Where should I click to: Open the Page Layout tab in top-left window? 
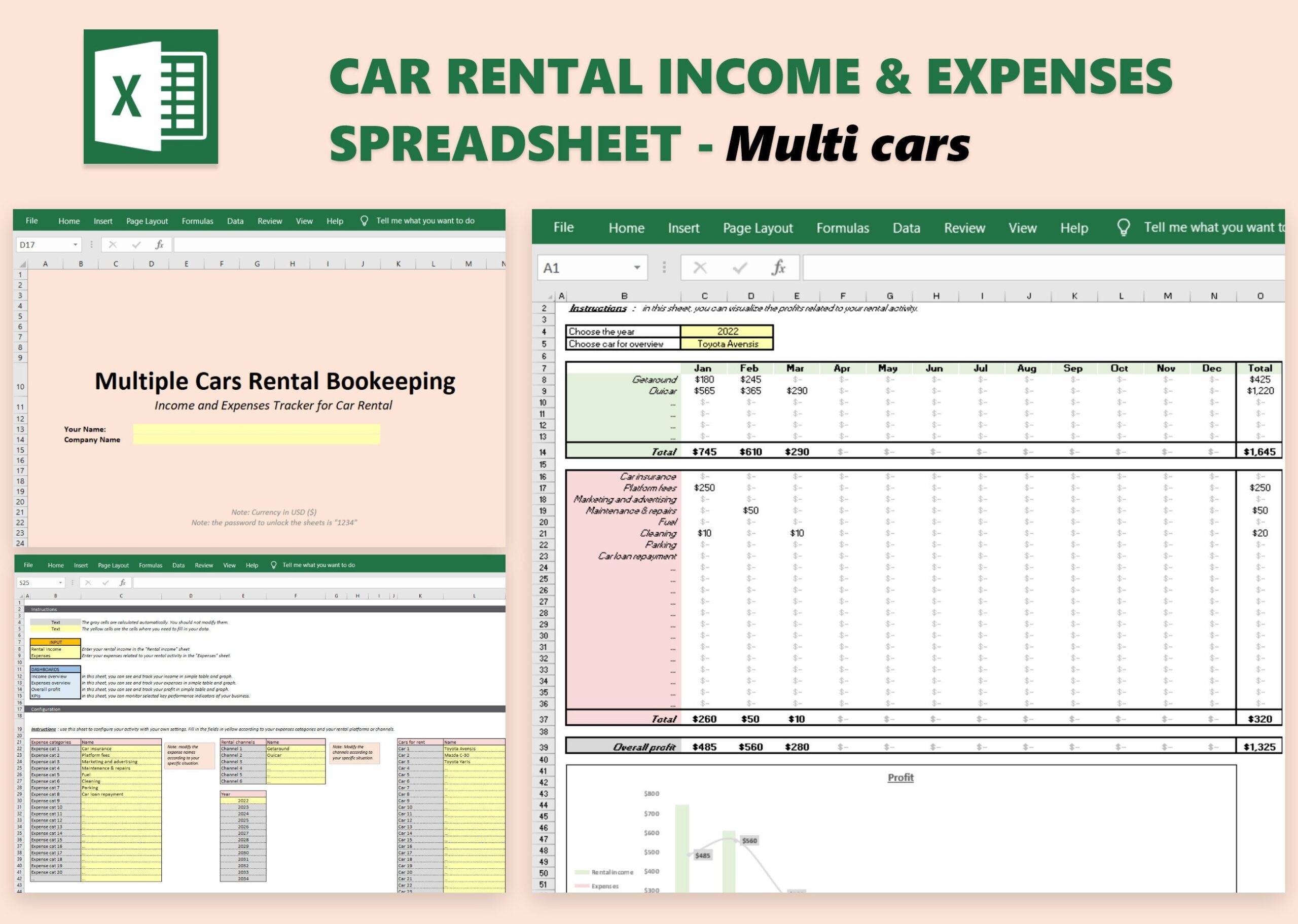(147, 221)
